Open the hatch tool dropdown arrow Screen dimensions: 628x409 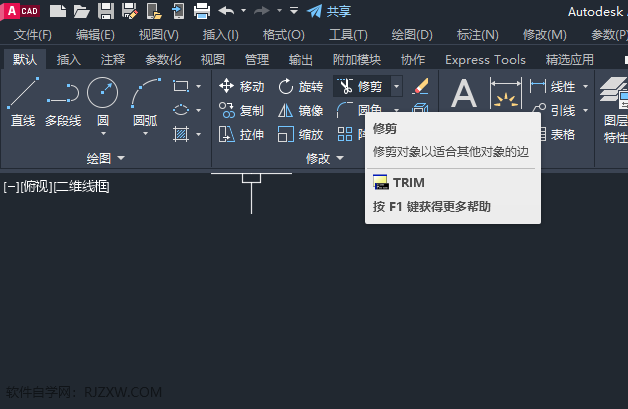click(x=199, y=134)
